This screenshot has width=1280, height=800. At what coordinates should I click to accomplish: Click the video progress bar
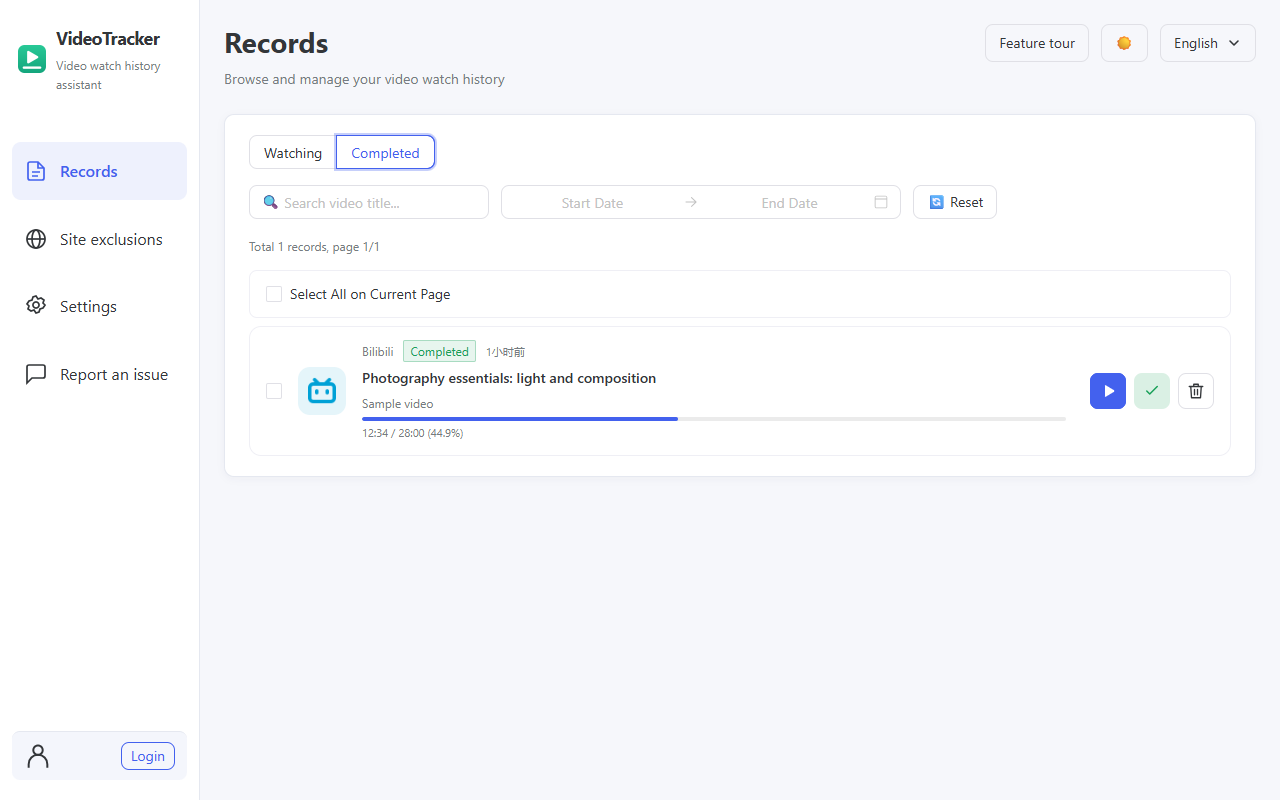[x=714, y=419]
